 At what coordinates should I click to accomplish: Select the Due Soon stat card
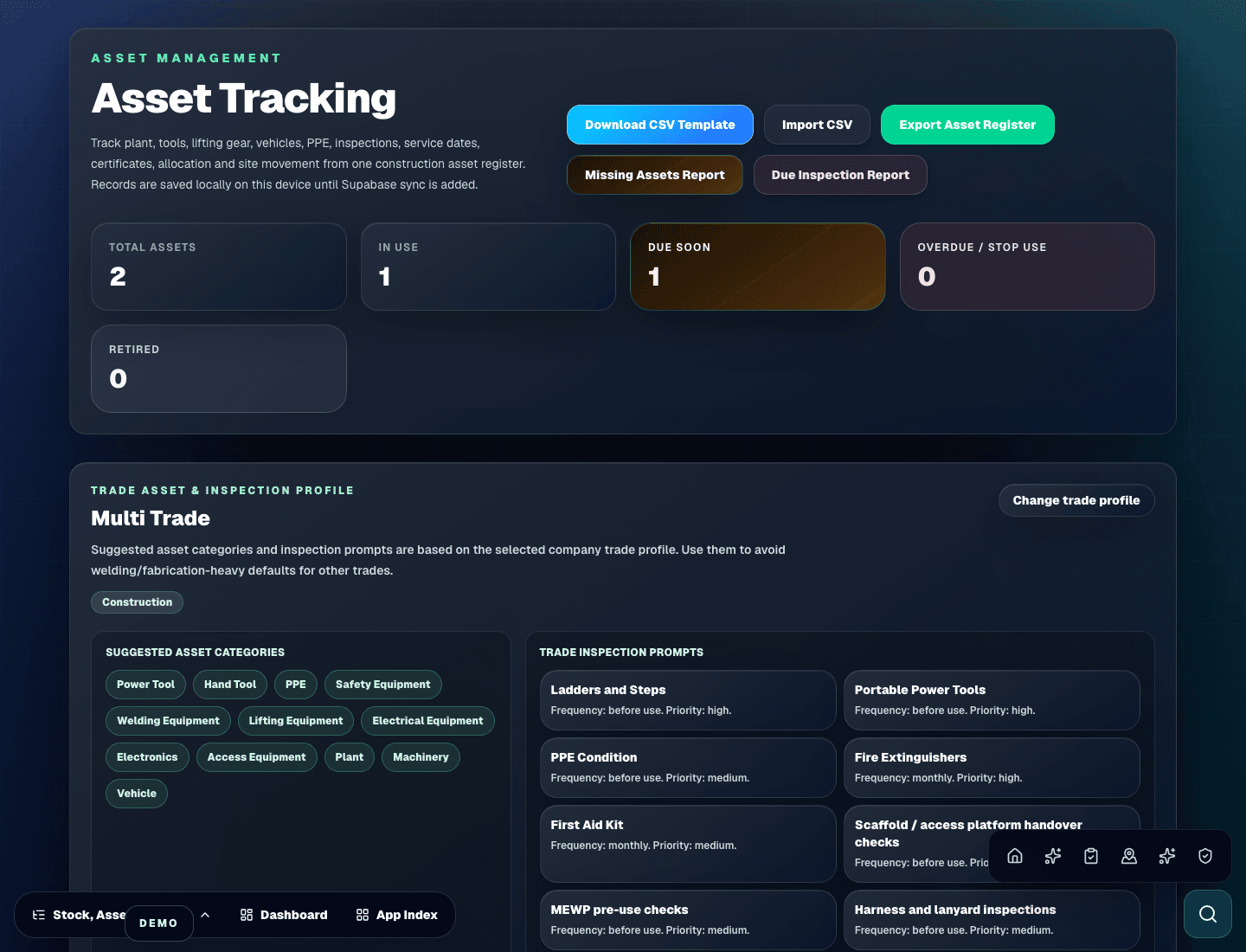point(758,267)
